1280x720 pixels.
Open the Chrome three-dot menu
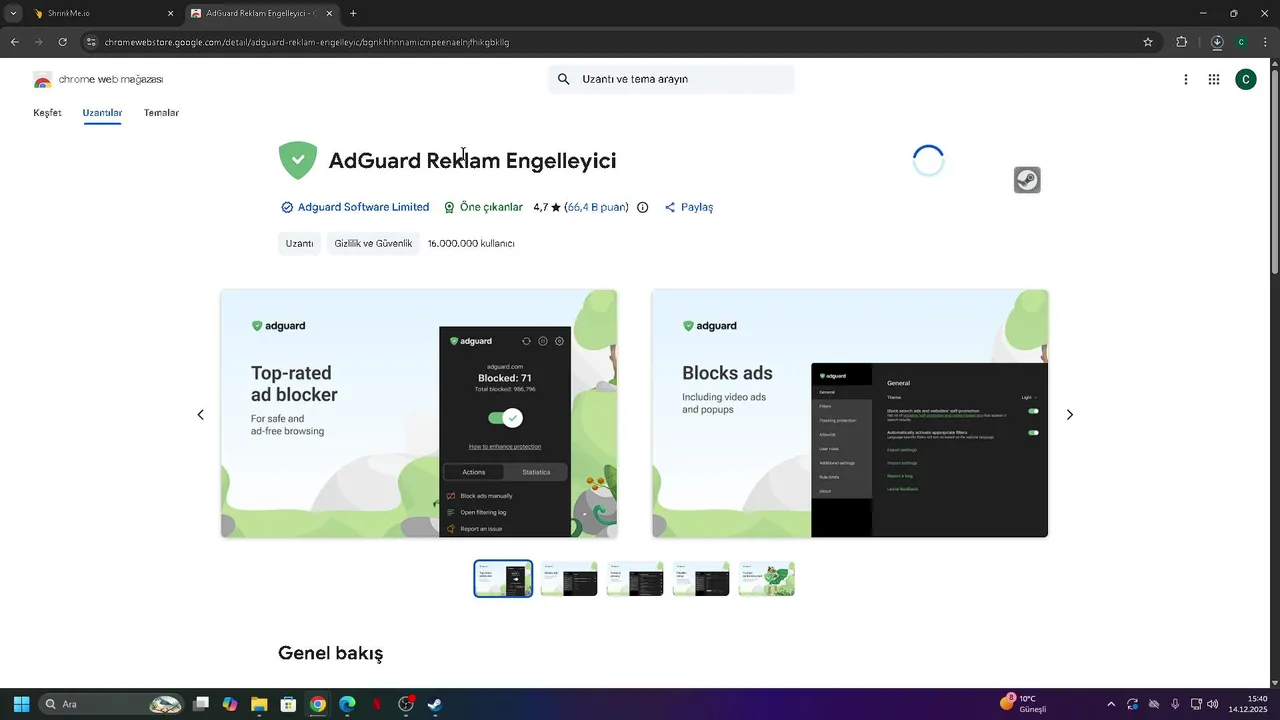point(1266,42)
